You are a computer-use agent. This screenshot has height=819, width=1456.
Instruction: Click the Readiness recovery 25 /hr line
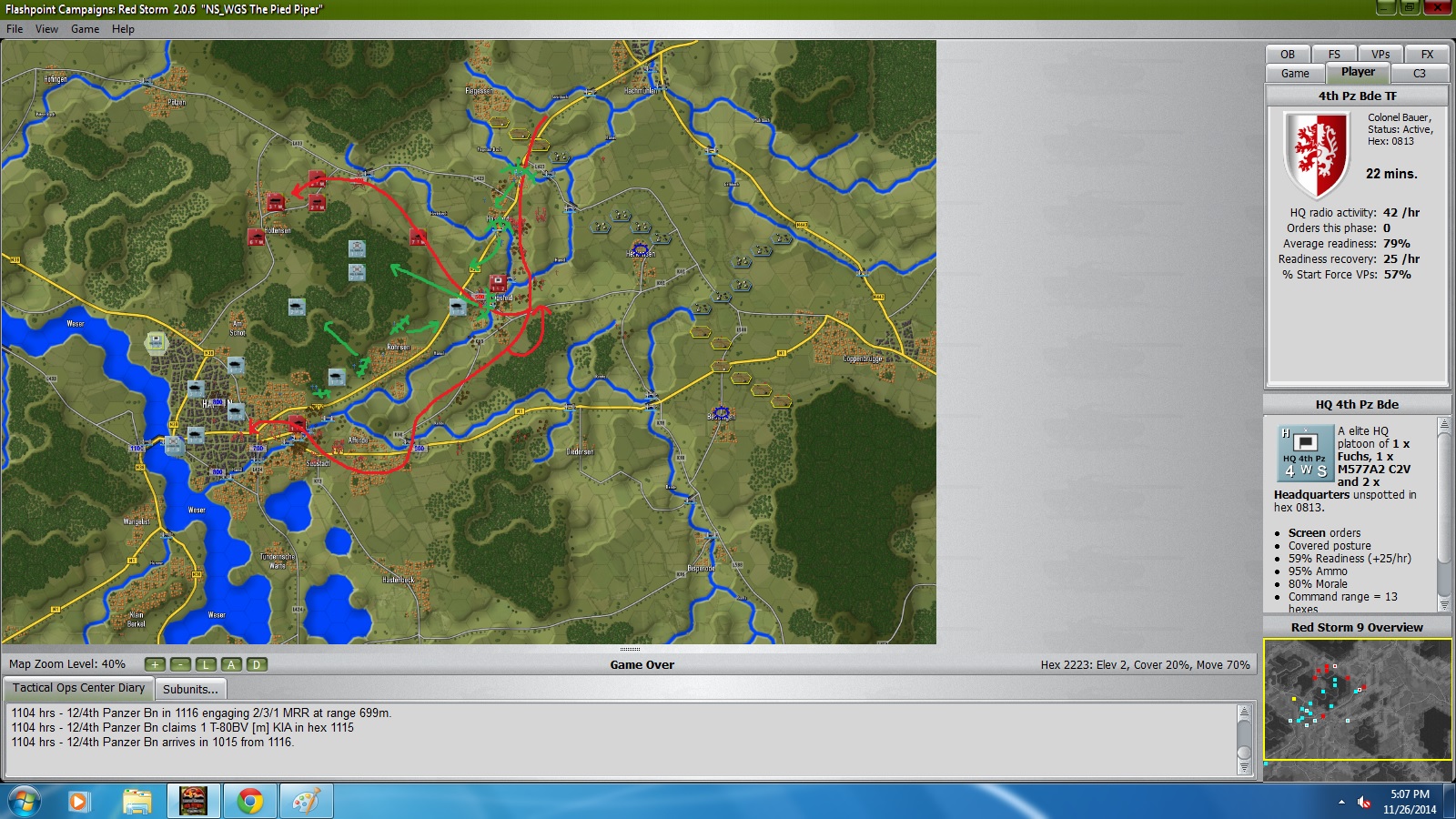(x=1349, y=258)
